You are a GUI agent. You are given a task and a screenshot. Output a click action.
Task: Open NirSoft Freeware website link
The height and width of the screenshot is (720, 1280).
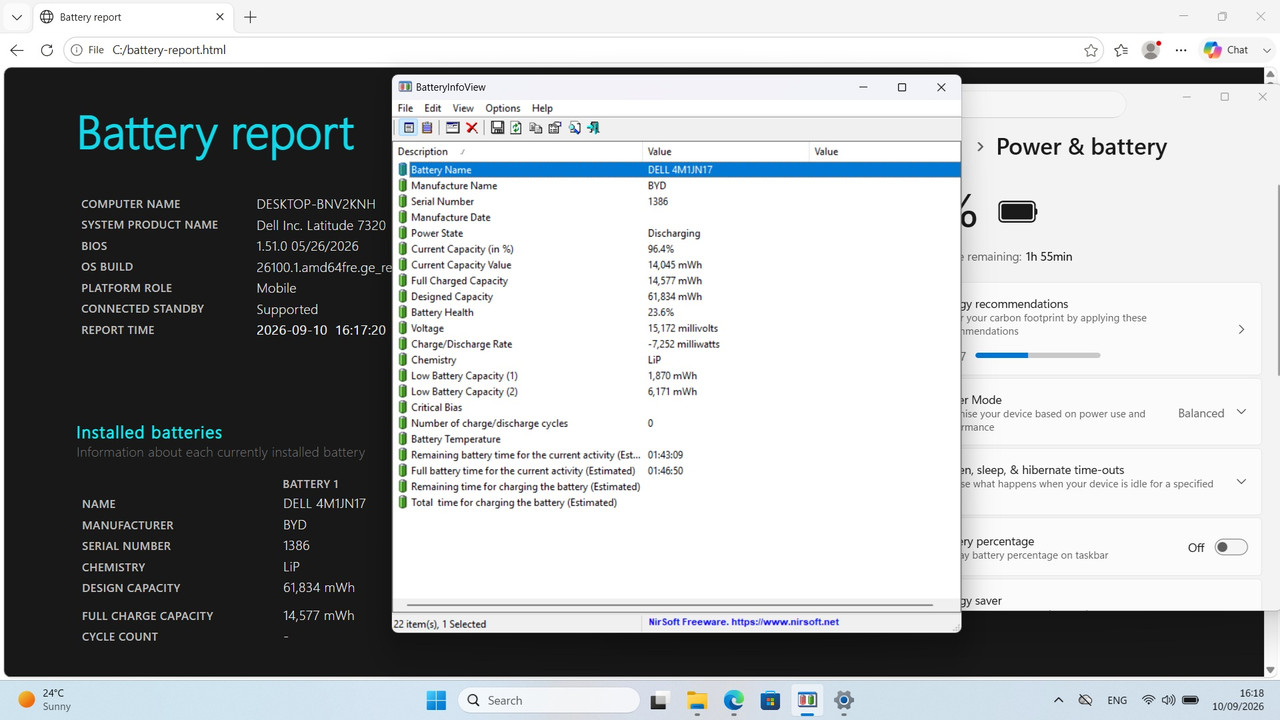click(744, 622)
